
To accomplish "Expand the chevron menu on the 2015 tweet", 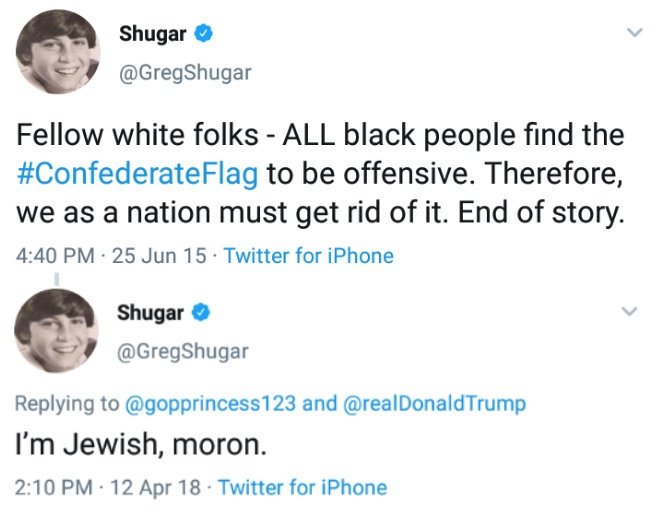I will coord(631,35).
